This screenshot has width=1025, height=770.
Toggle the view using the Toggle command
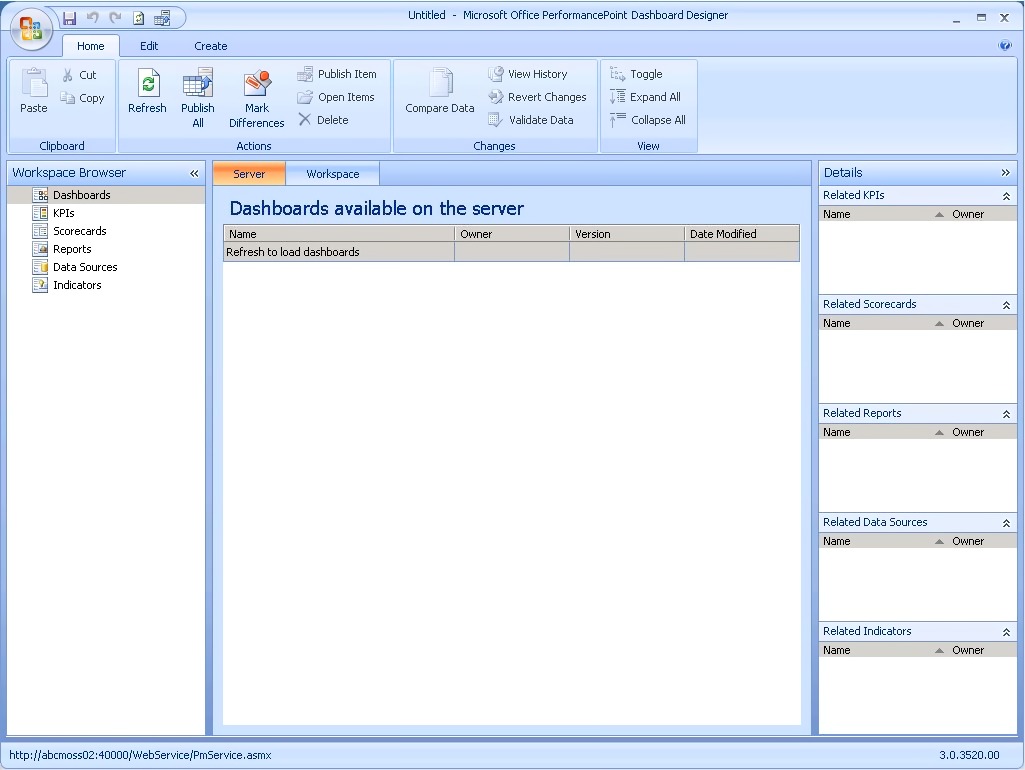click(x=636, y=73)
